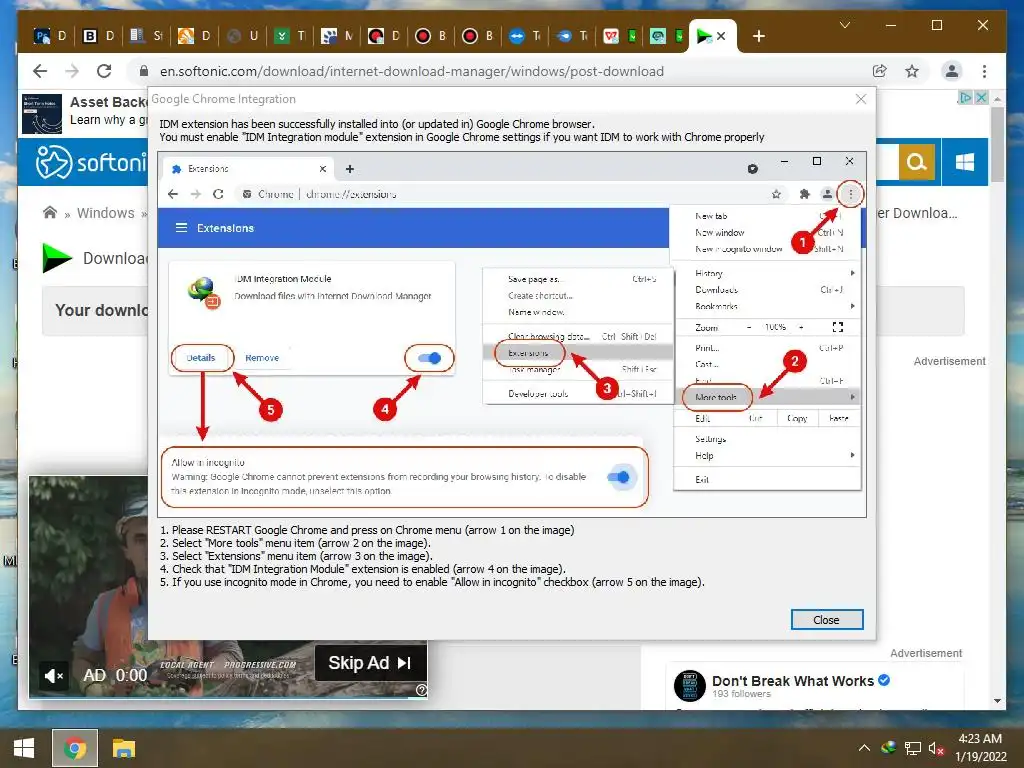
Task: Click the Asset Back ad thumbnail
Action: 42,113
